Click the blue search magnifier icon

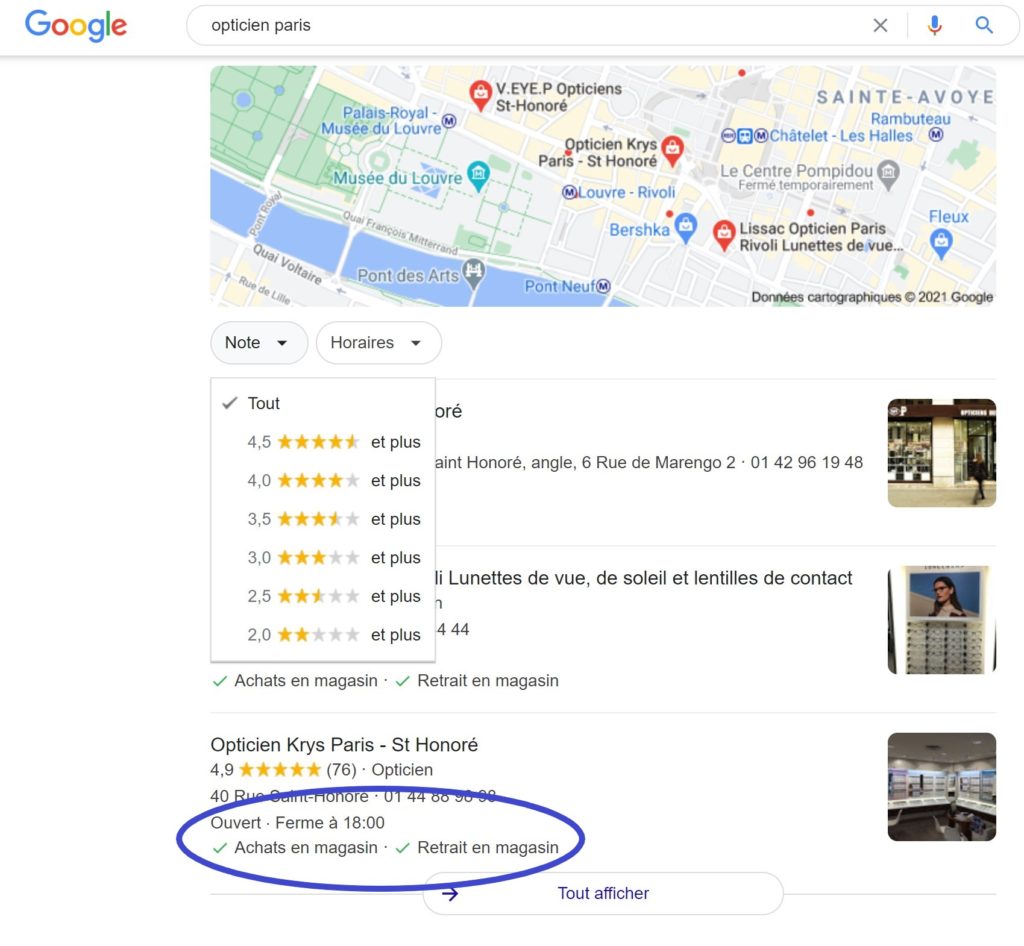coord(984,25)
